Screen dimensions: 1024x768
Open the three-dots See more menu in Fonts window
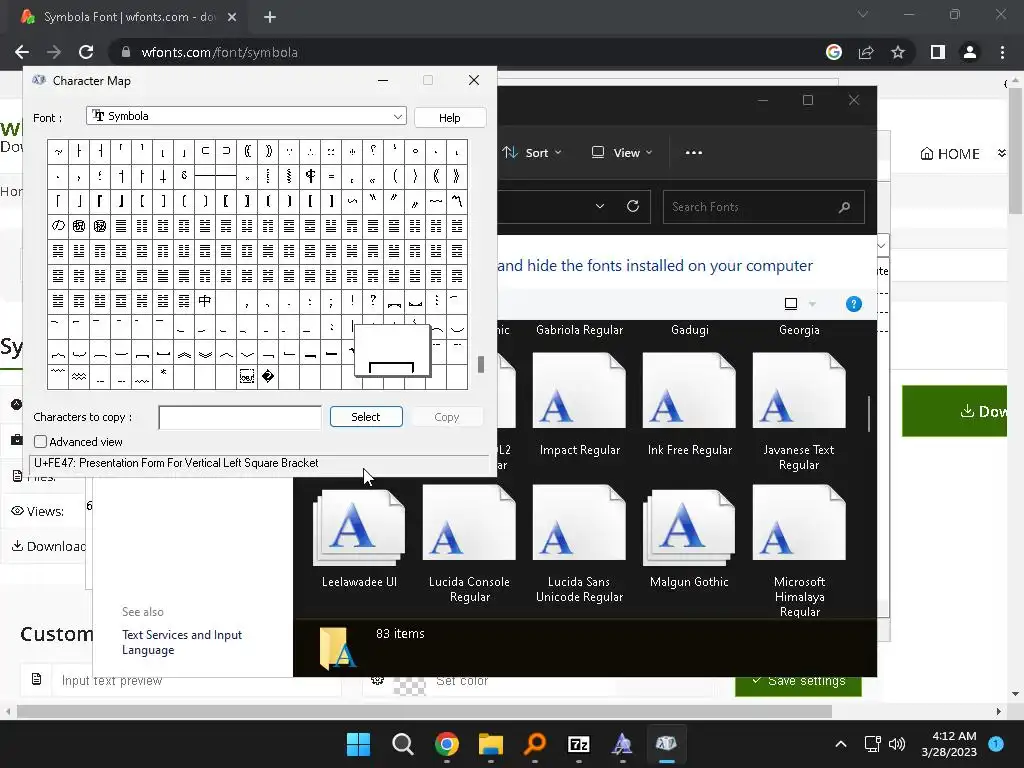click(694, 153)
